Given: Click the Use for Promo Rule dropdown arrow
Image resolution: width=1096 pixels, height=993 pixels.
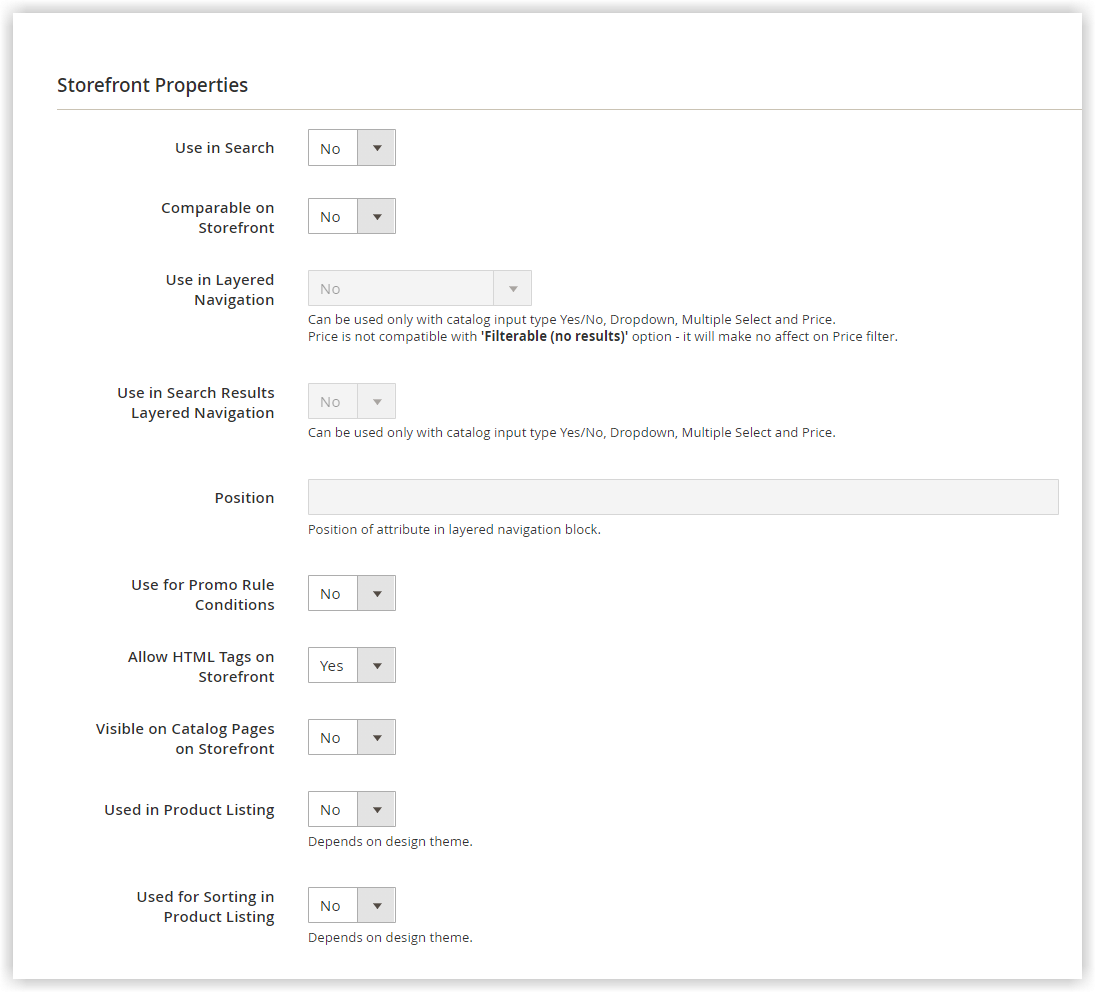Looking at the screenshot, I should point(376,593).
